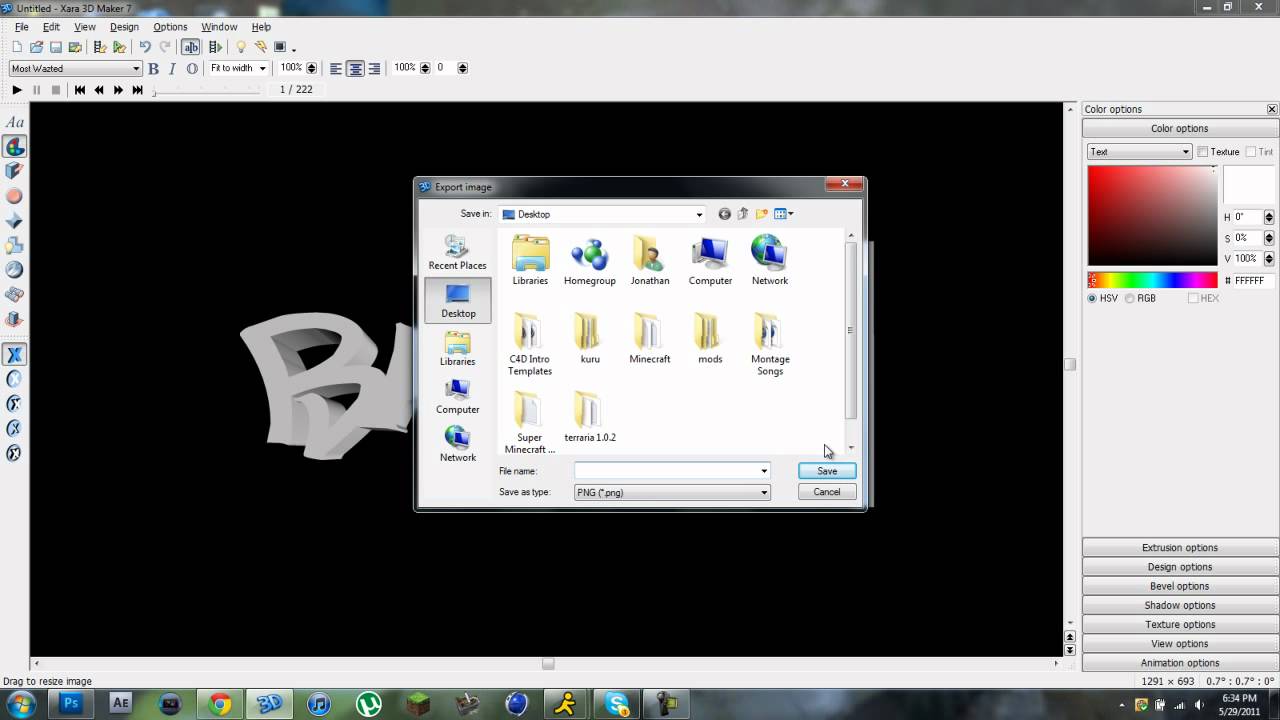Open Google Chrome from the taskbar

[220, 703]
